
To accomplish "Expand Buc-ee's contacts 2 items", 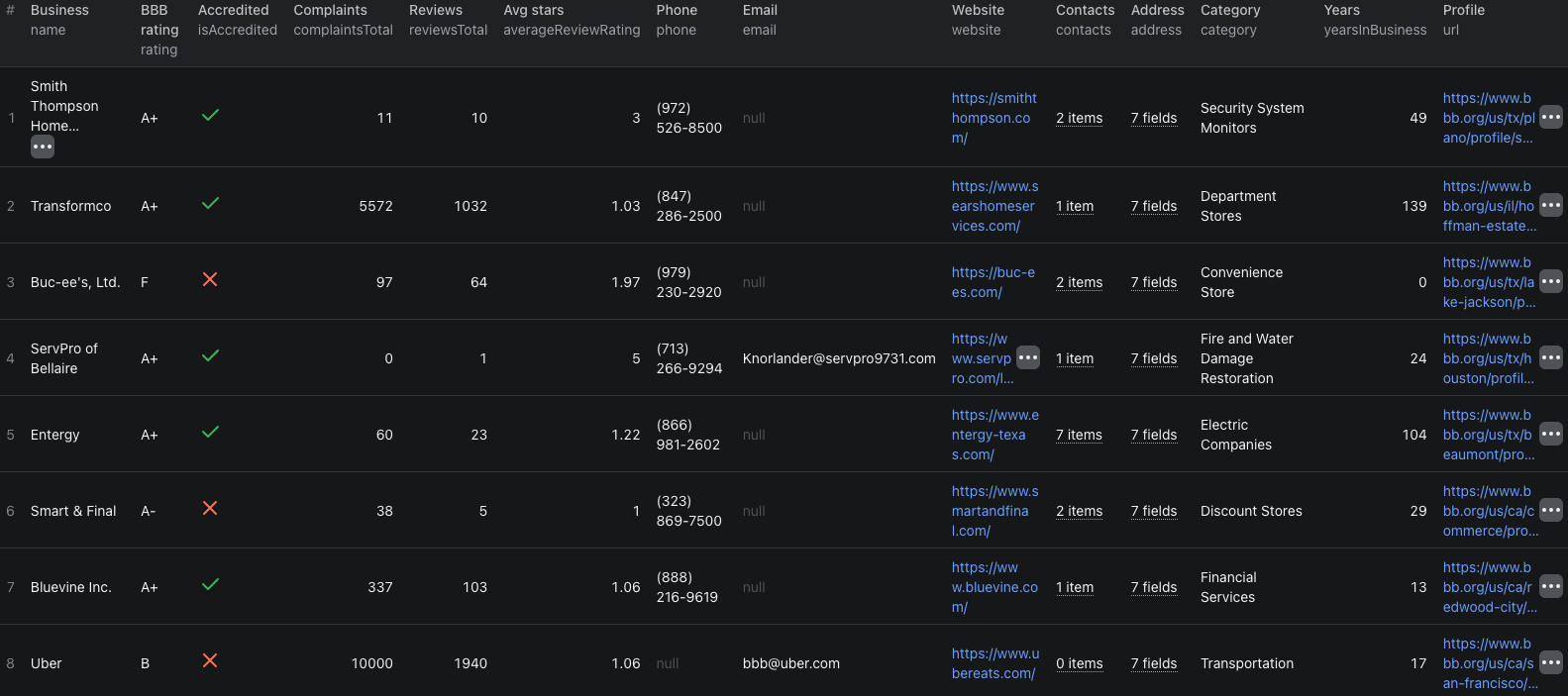I will [1079, 282].
